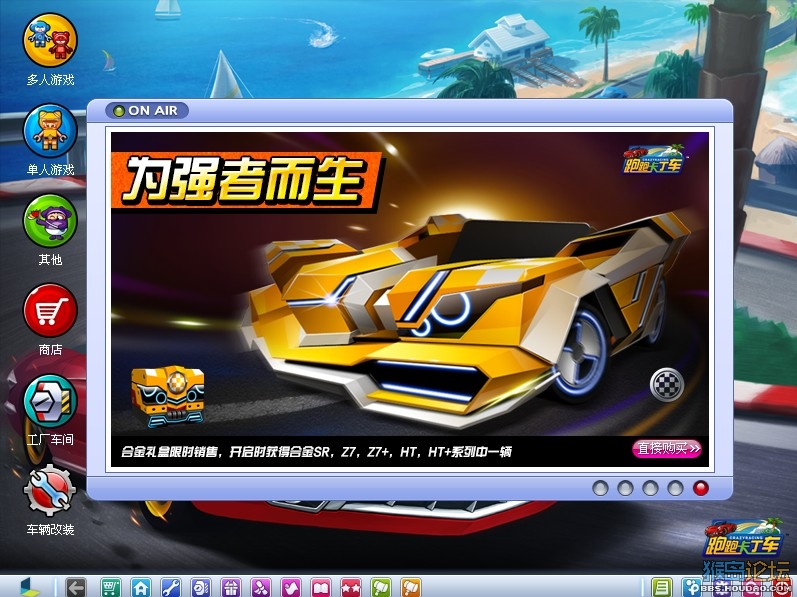797x597 pixels.
Task: Open the 商店 shop cart icon
Action: pos(50,310)
